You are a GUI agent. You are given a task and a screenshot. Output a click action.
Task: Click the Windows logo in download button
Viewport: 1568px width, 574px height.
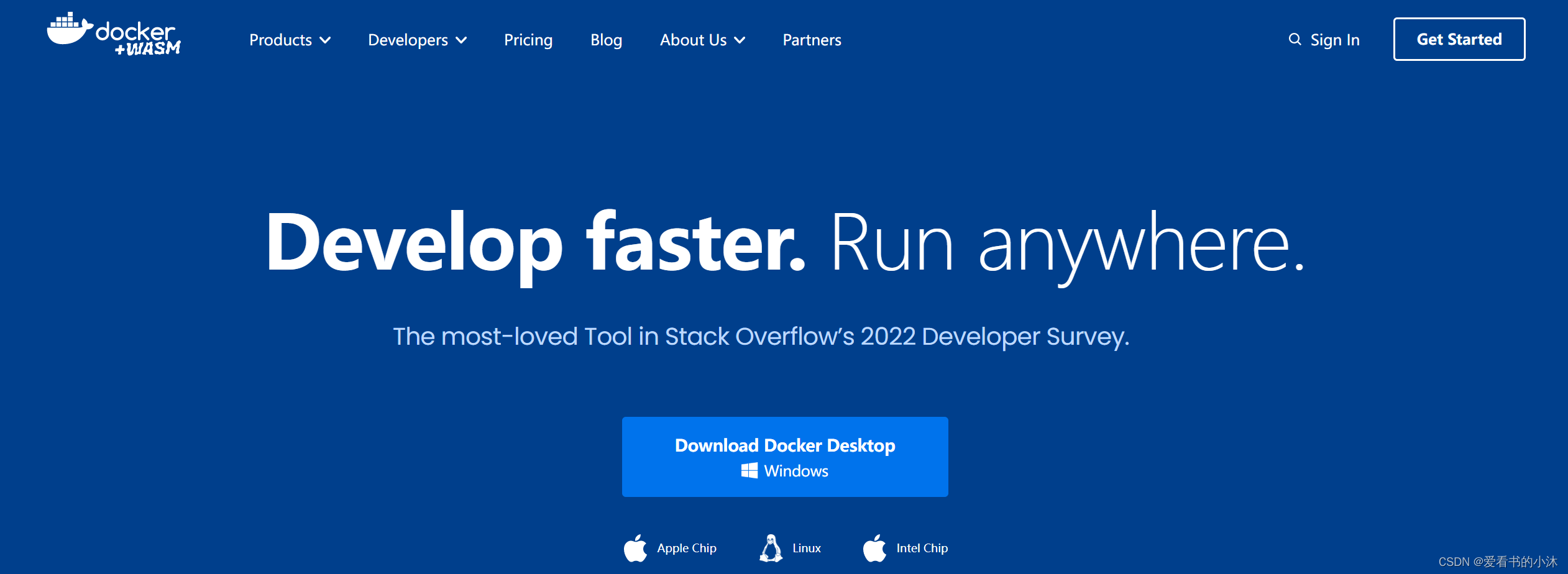pyautogui.click(x=749, y=471)
